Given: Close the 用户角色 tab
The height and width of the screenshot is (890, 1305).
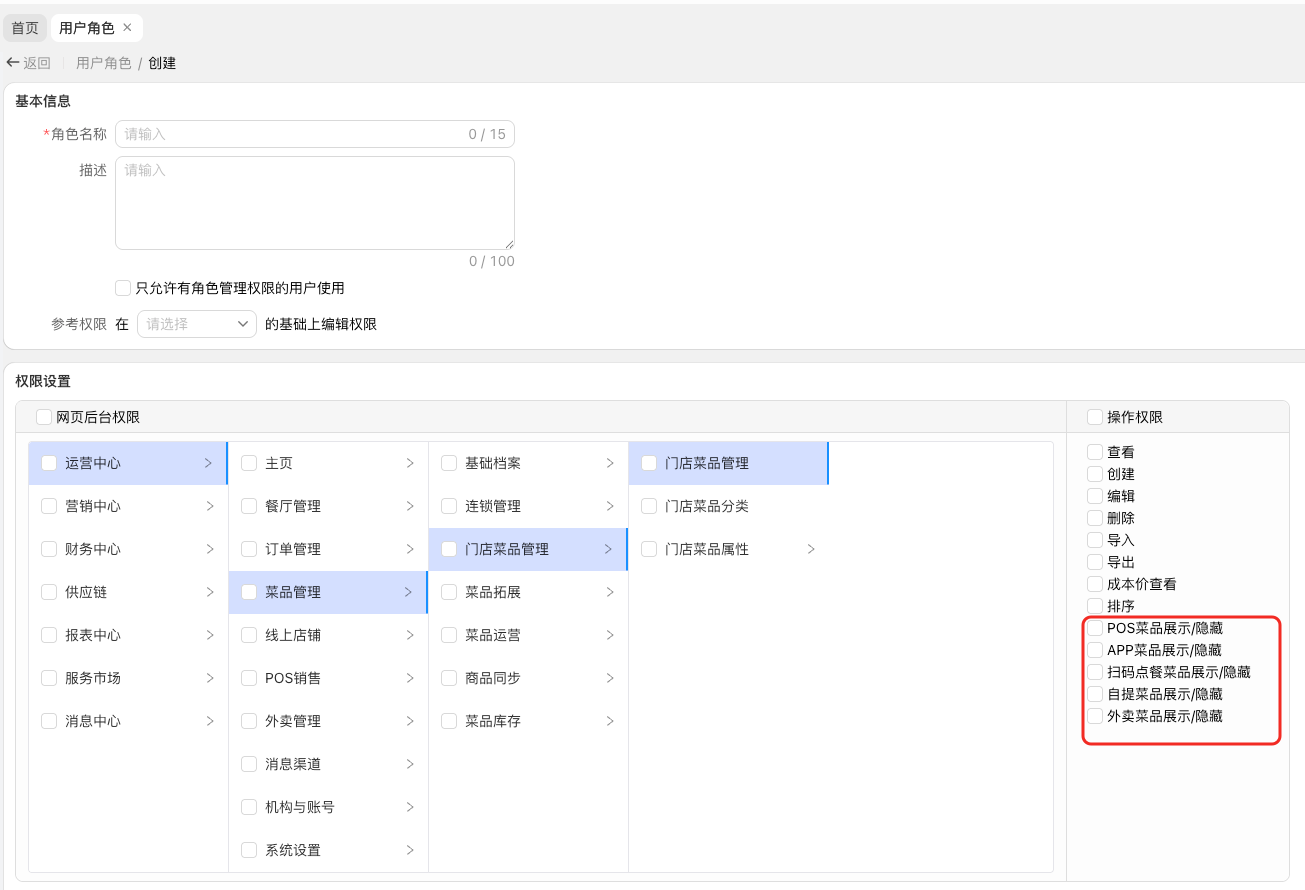Looking at the screenshot, I should [x=127, y=28].
